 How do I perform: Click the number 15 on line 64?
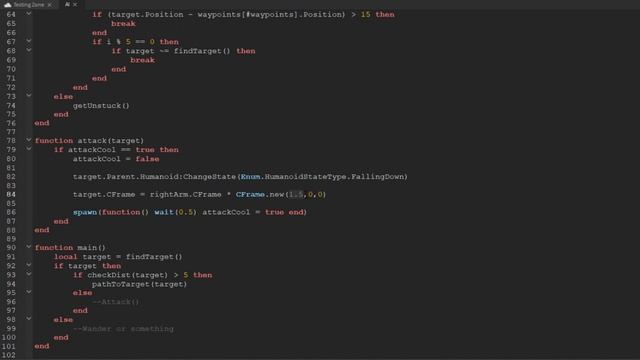click(365, 15)
